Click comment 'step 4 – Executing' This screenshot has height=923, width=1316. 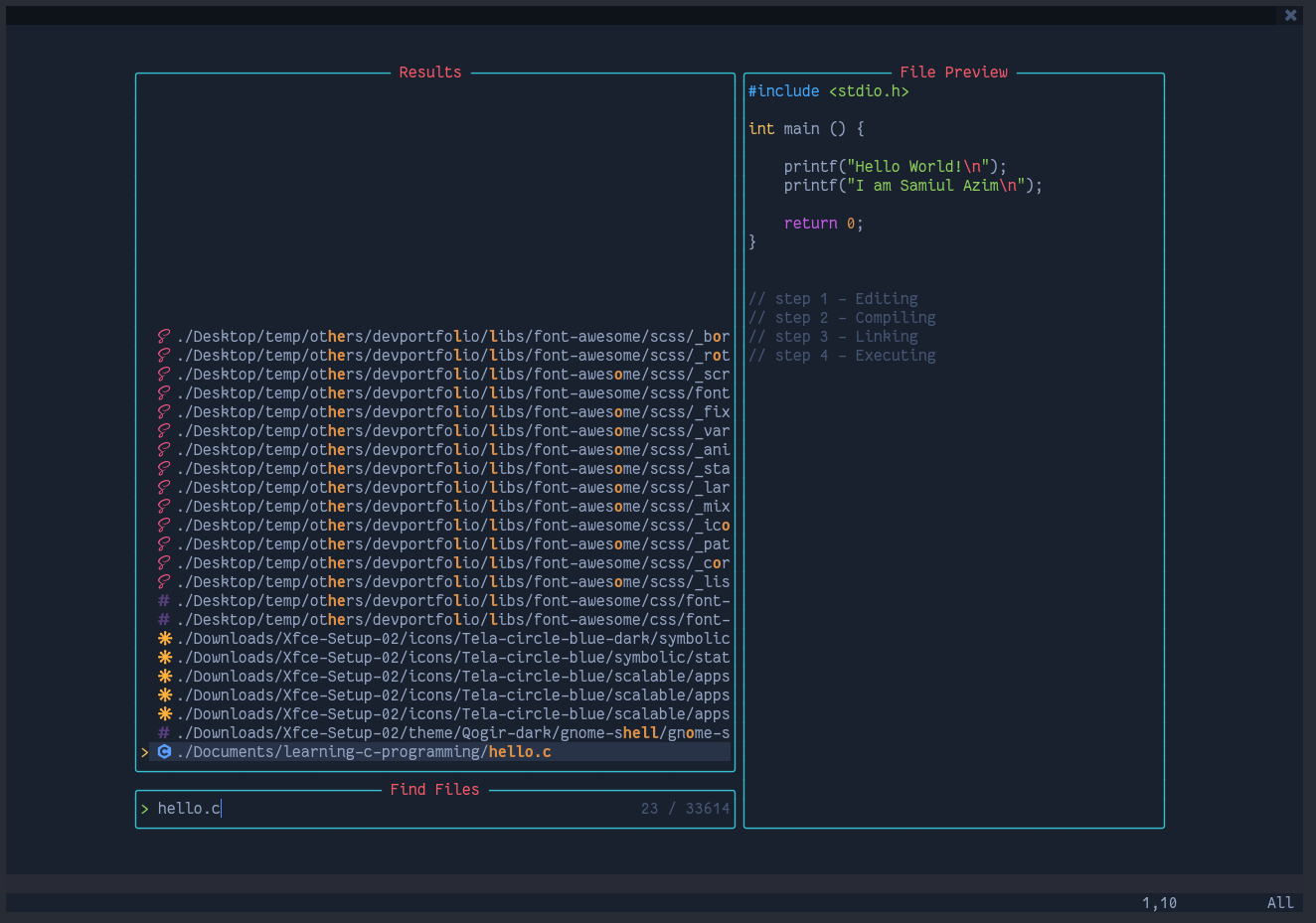coord(842,356)
